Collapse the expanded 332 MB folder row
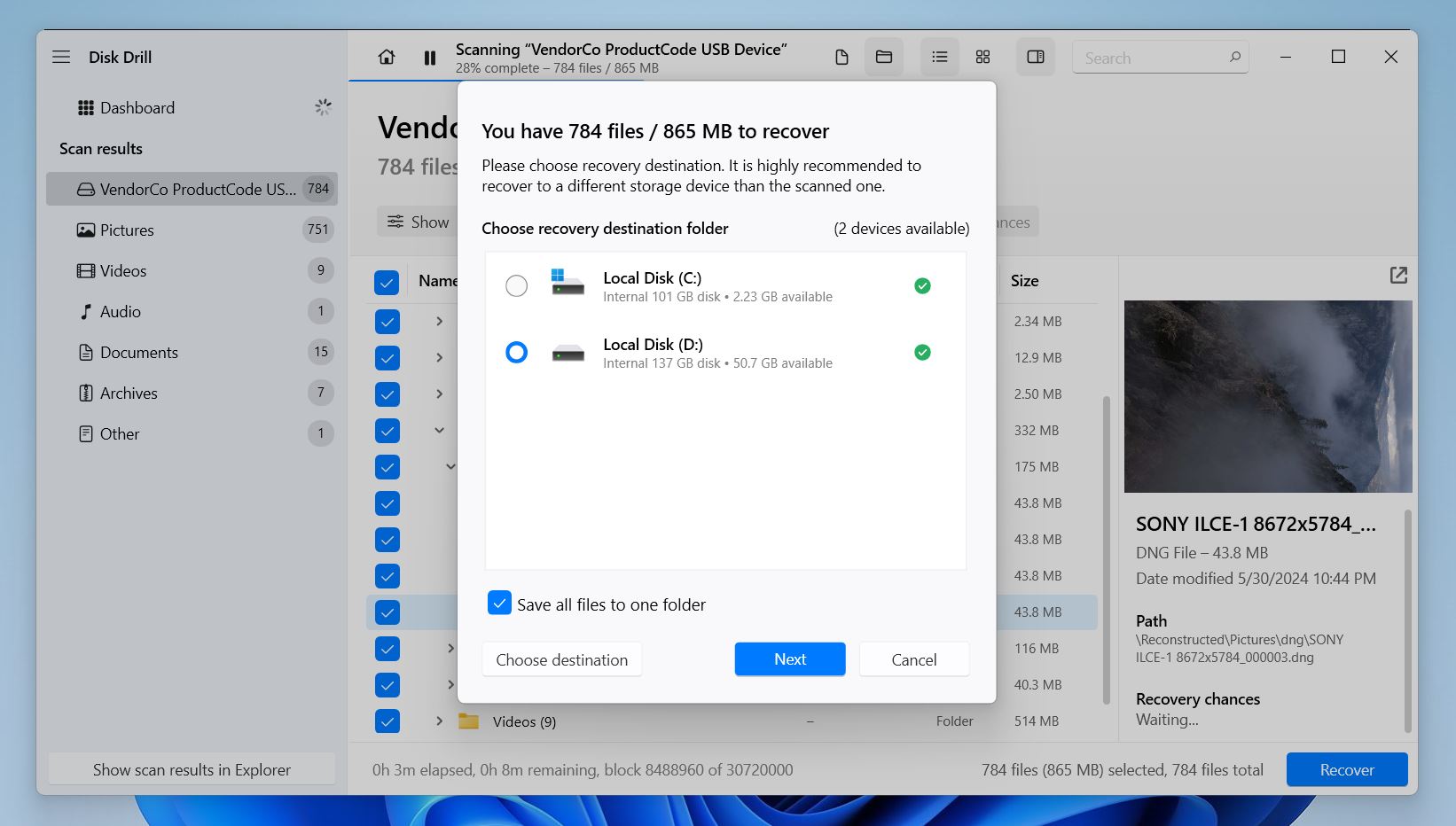This screenshot has width=1456, height=826. pos(439,431)
